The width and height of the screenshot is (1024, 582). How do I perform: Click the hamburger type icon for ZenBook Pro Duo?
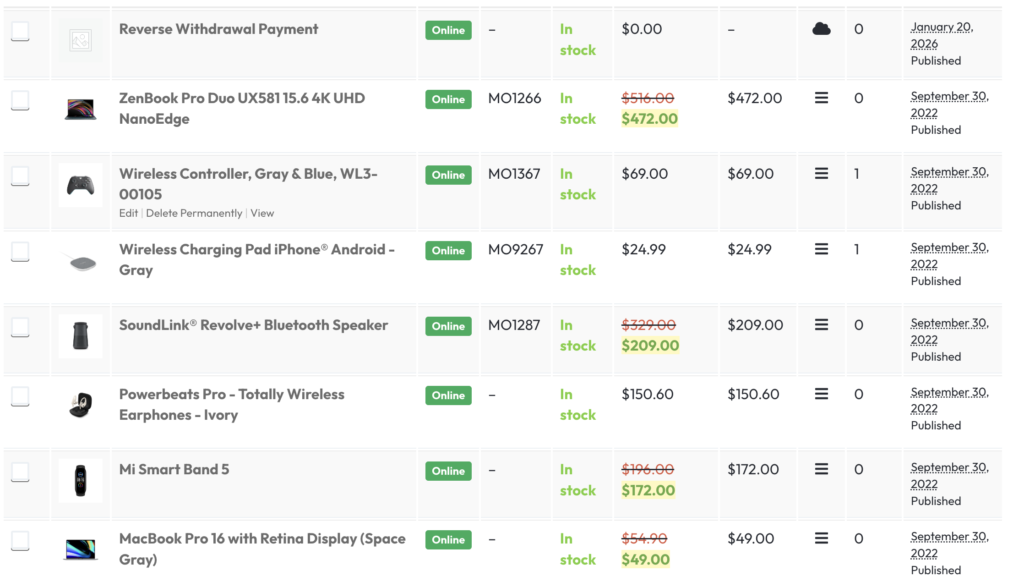tap(821, 98)
